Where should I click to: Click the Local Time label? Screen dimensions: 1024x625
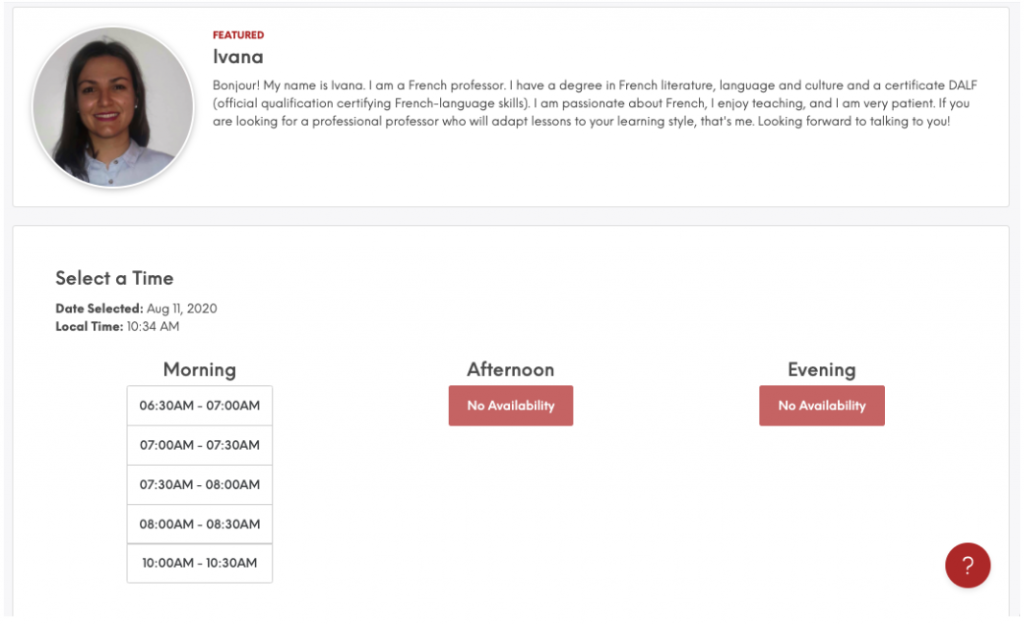point(89,327)
